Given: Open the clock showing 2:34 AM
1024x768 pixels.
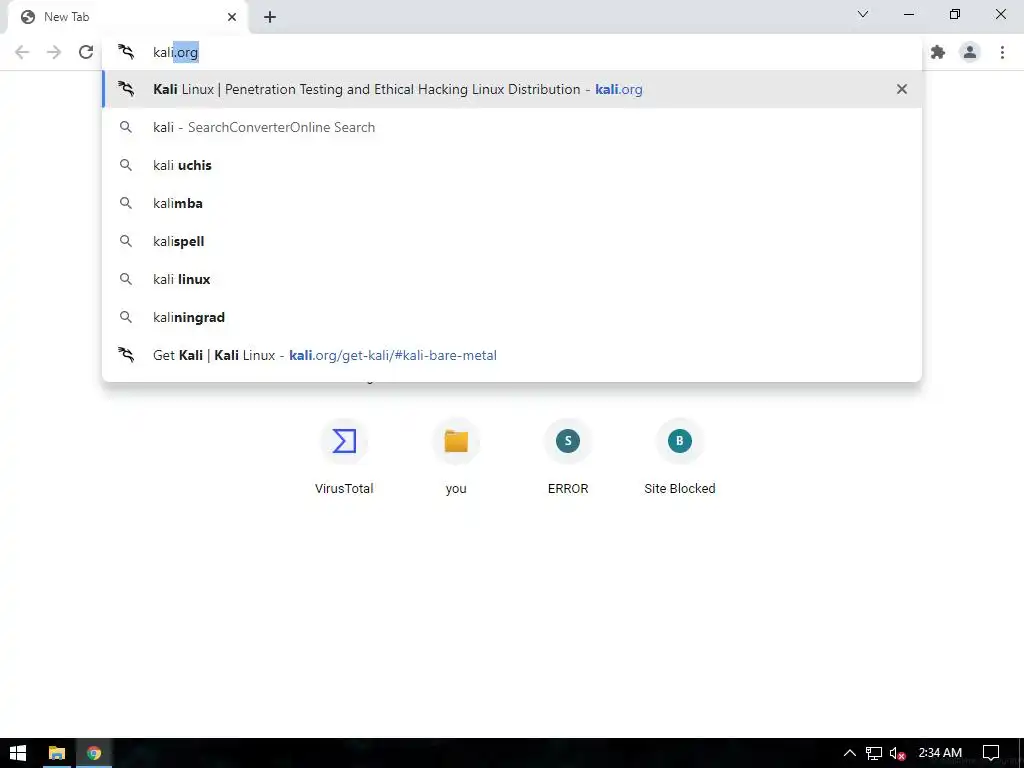Looking at the screenshot, I should pos(940,753).
